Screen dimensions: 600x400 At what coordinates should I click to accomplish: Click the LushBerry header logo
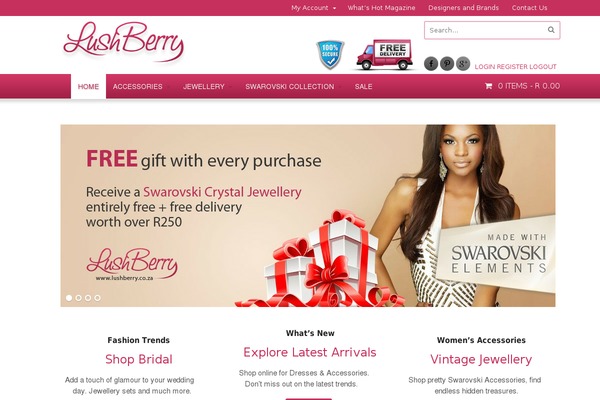pyautogui.click(x=124, y=42)
